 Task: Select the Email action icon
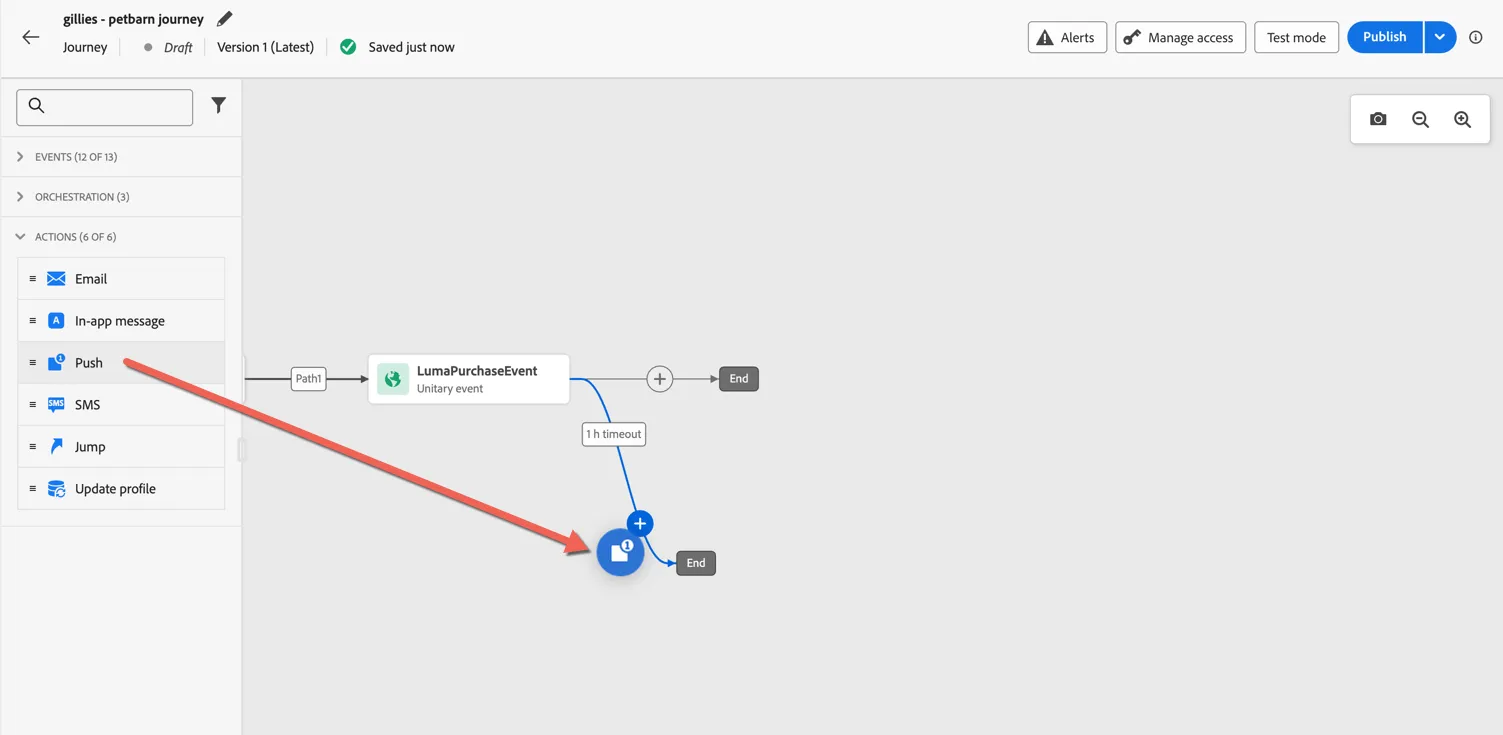point(56,279)
